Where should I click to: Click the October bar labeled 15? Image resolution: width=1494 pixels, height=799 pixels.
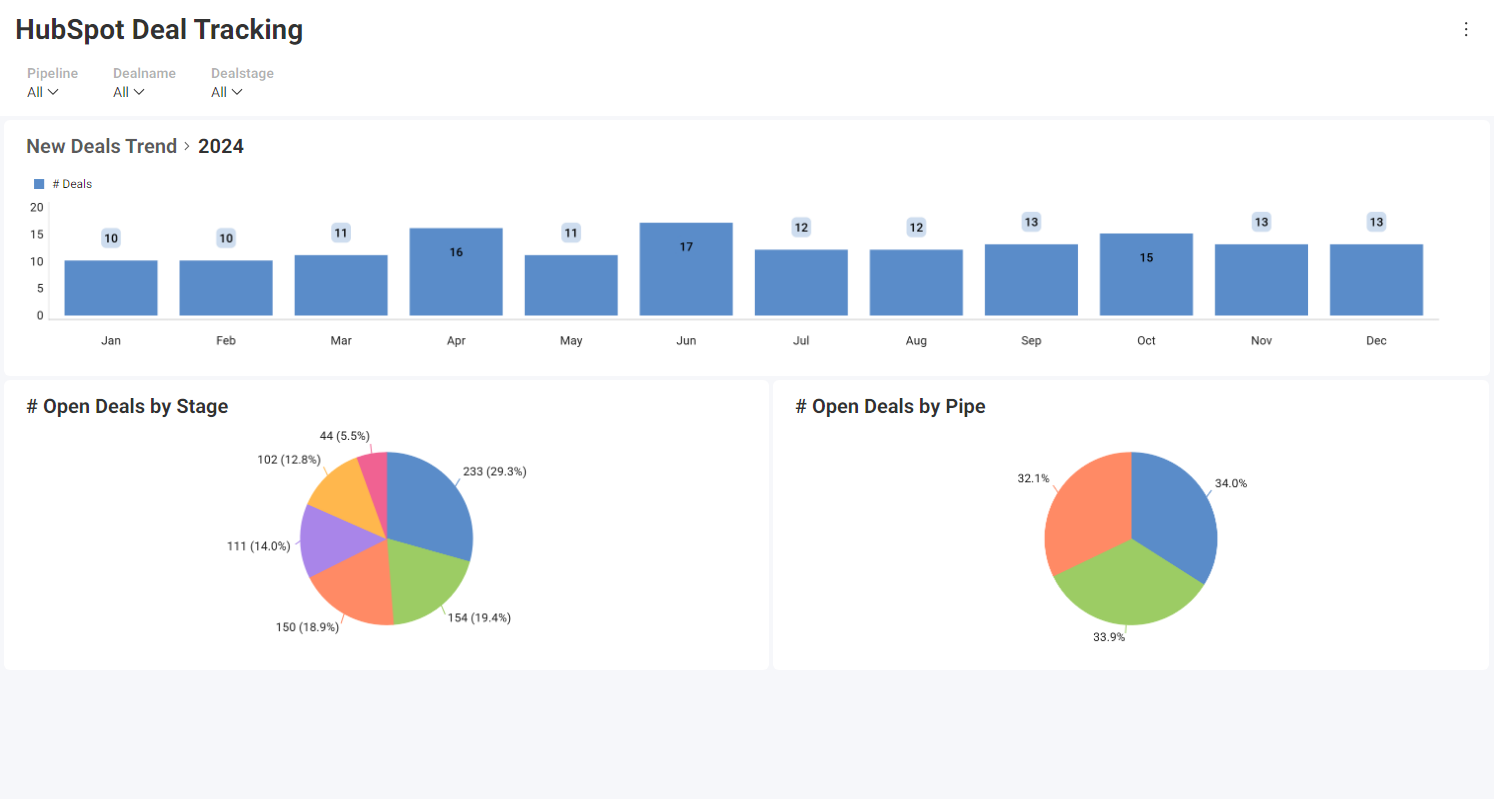(x=1146, y=272)
